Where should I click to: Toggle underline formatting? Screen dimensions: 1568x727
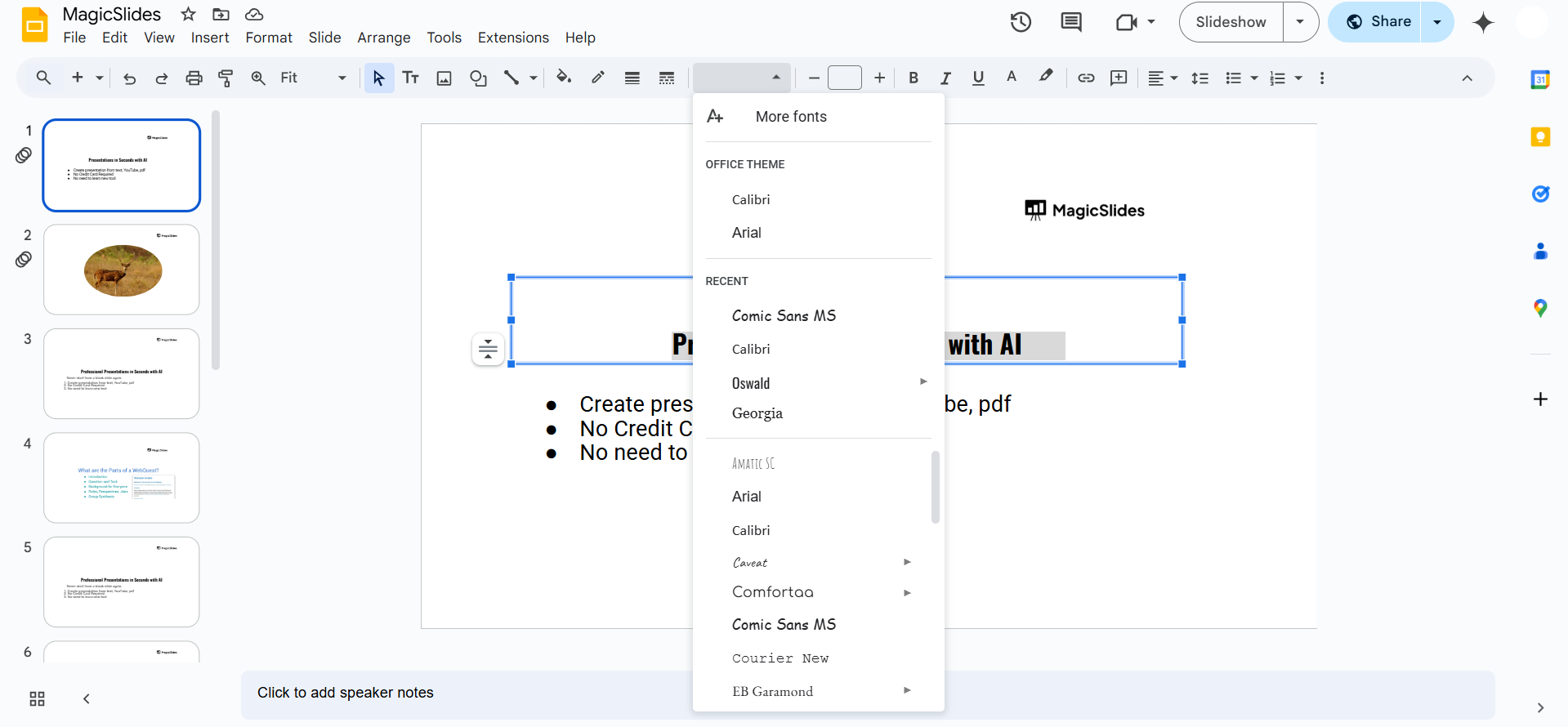[x=978, y=78]
